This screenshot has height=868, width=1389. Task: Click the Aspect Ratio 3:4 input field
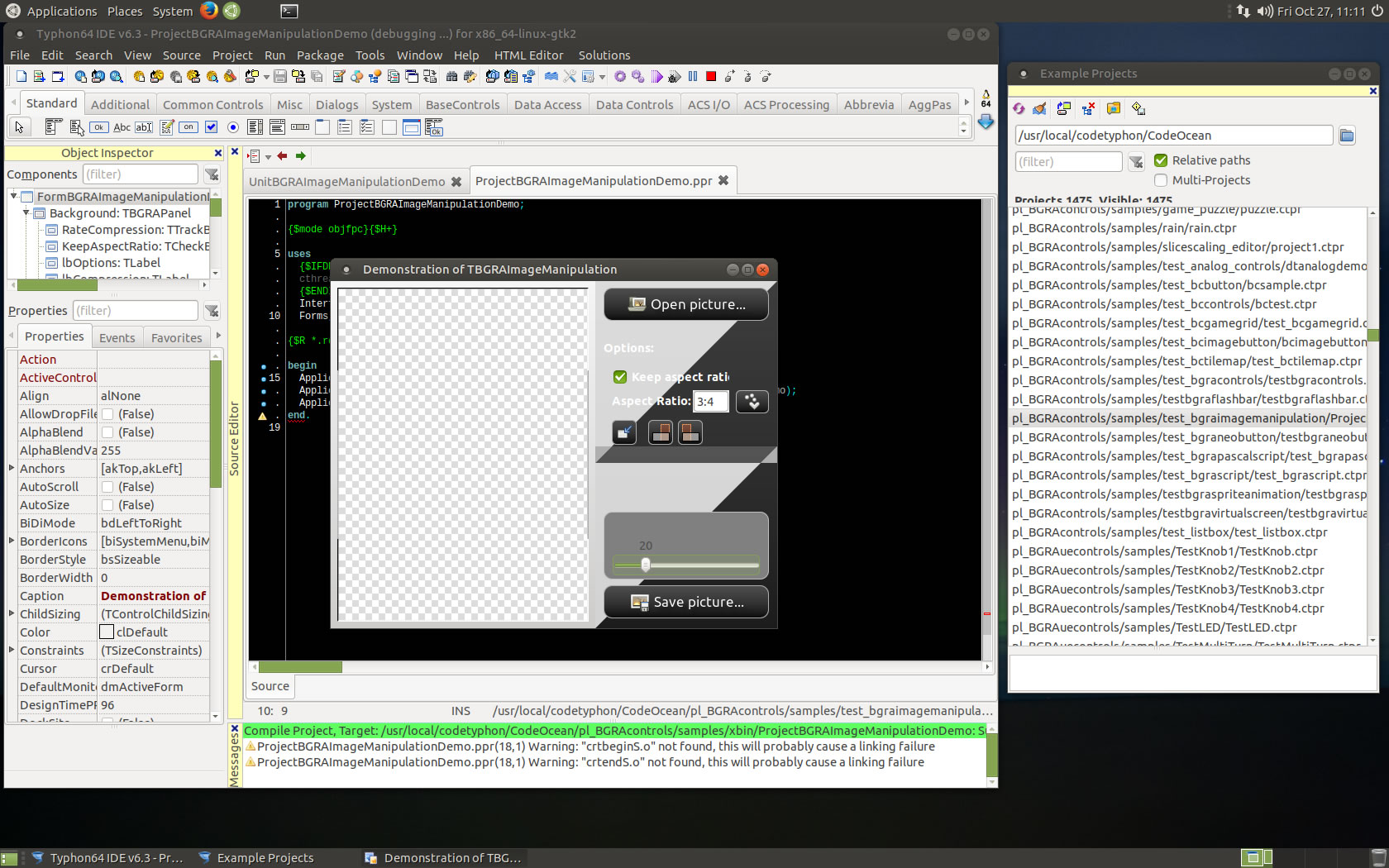(x=710, y=402)
